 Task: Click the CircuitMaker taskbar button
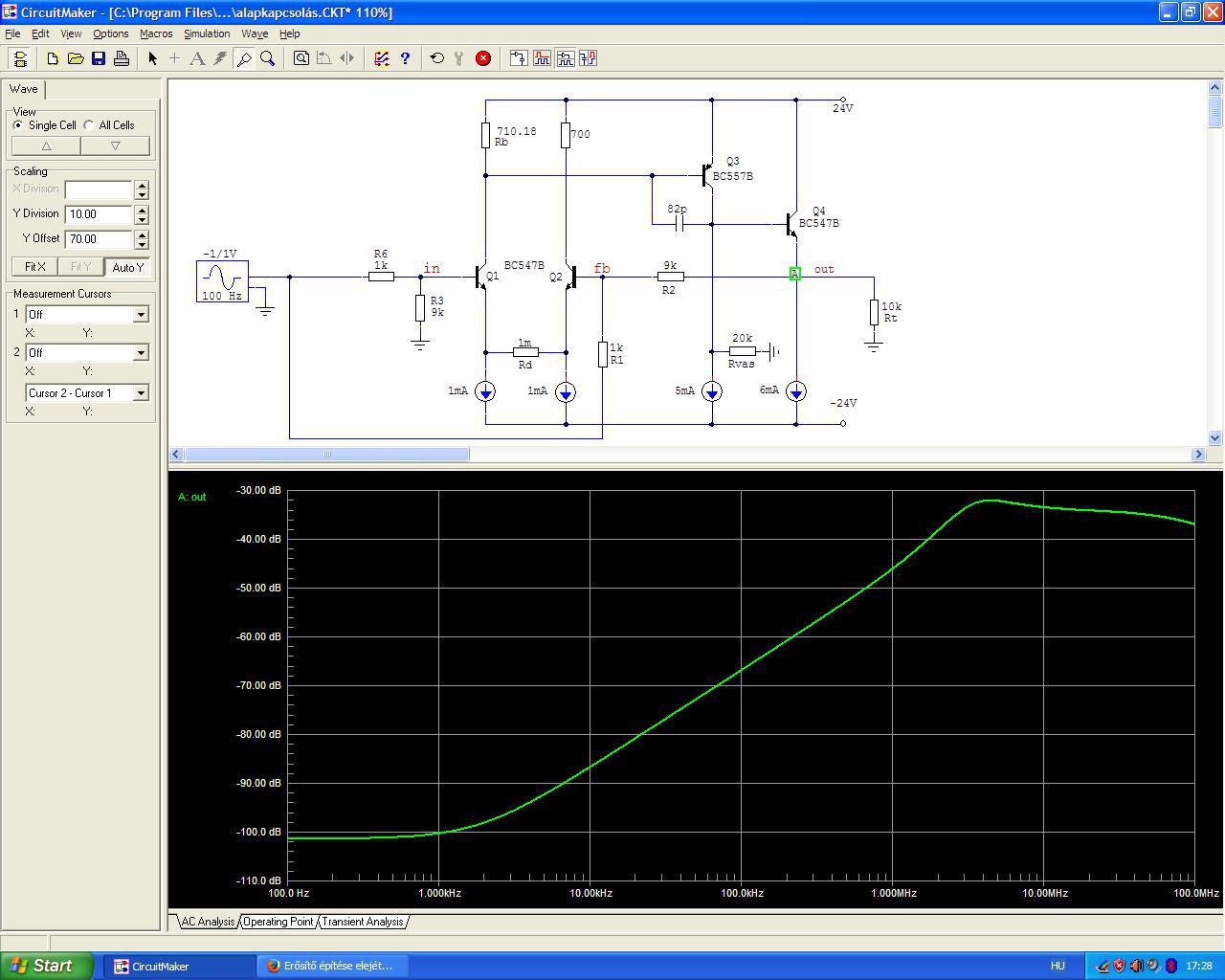click(180, 966)
